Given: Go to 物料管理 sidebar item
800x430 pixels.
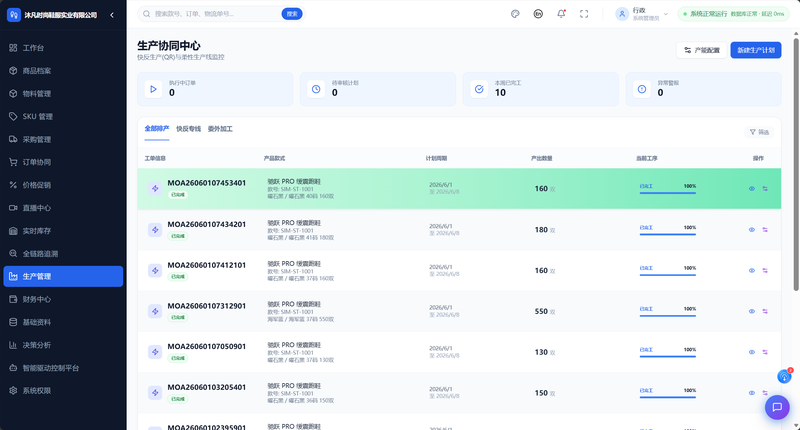Looking at the screenshot, I should click(63, 94).
